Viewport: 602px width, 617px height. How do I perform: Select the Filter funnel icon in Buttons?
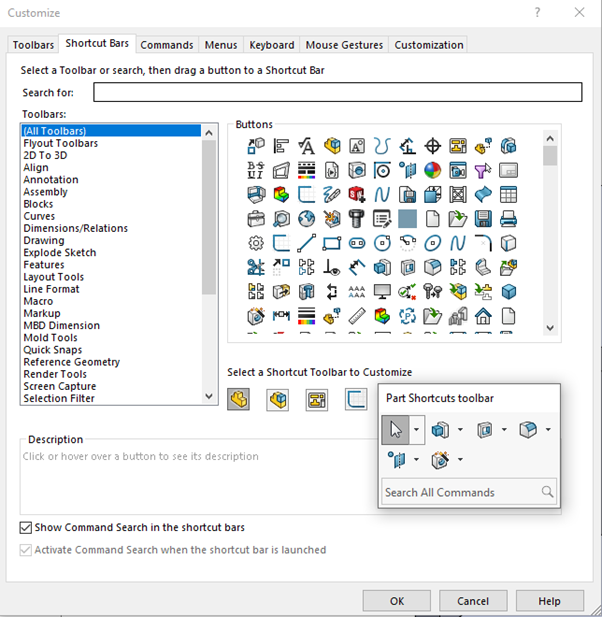483,170
